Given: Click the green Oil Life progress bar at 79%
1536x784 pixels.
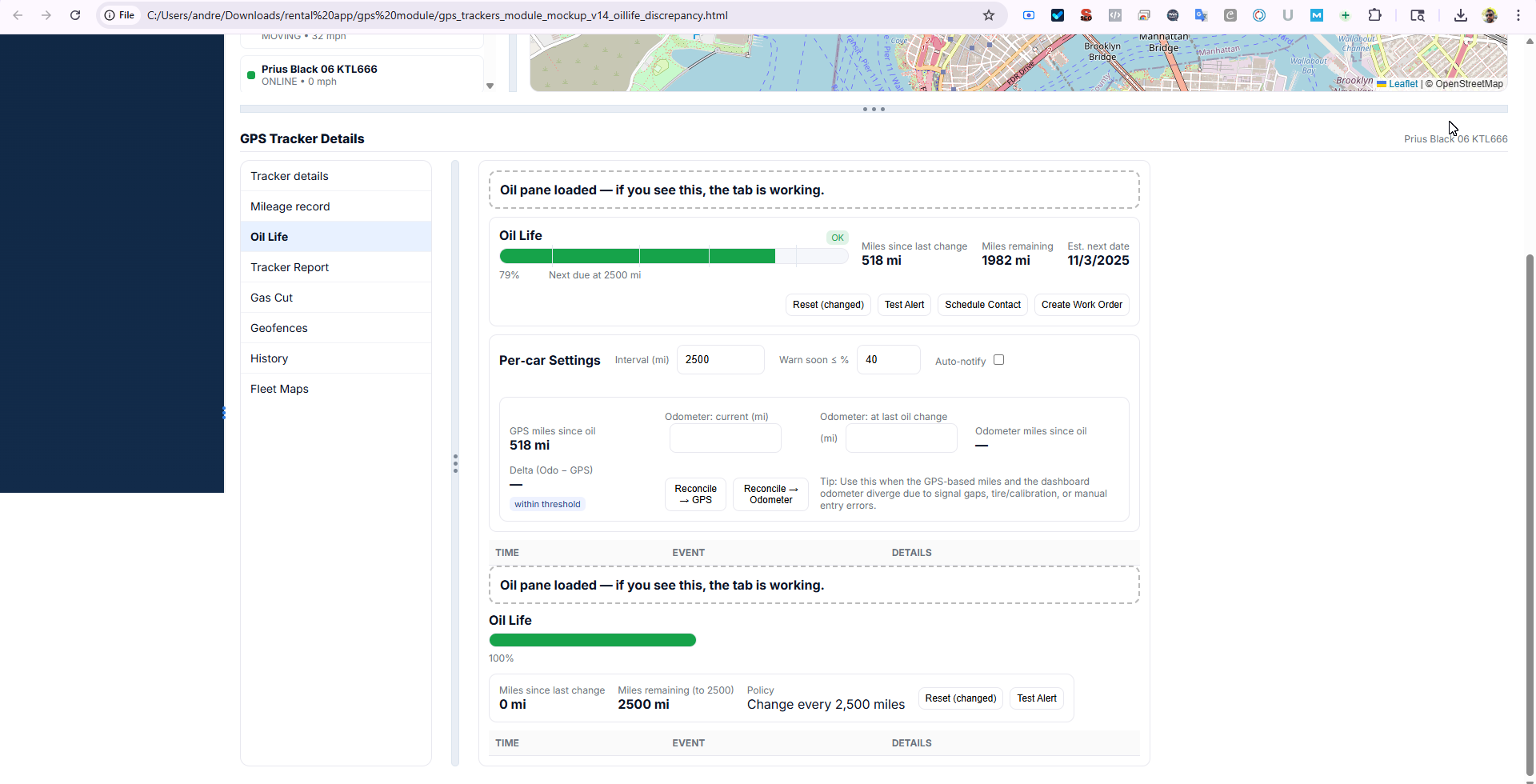Looking at the screenshot, I should pyautogui.click(x=638, y=256).
